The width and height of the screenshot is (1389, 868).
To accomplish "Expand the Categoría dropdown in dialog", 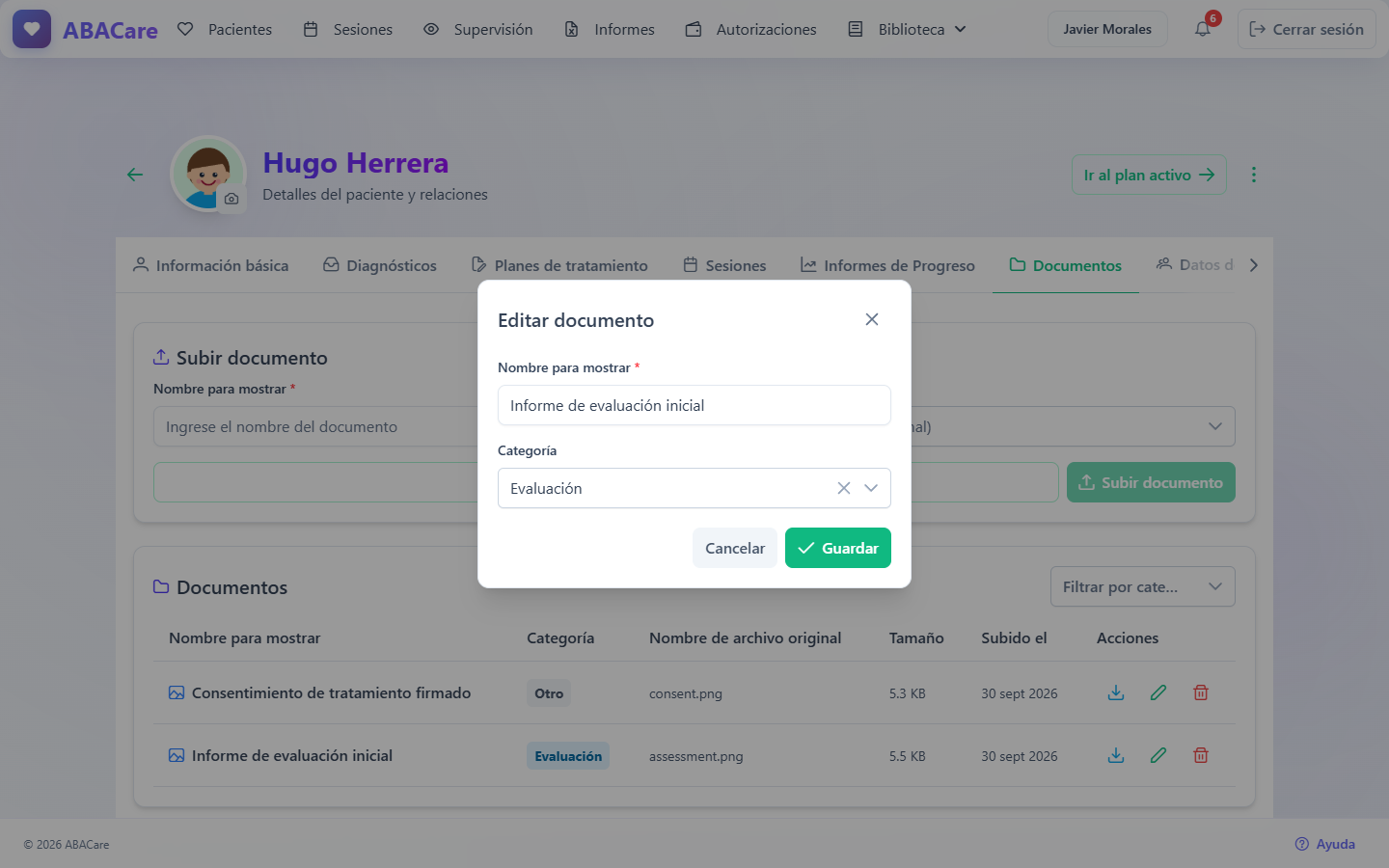I will point(871,488).
